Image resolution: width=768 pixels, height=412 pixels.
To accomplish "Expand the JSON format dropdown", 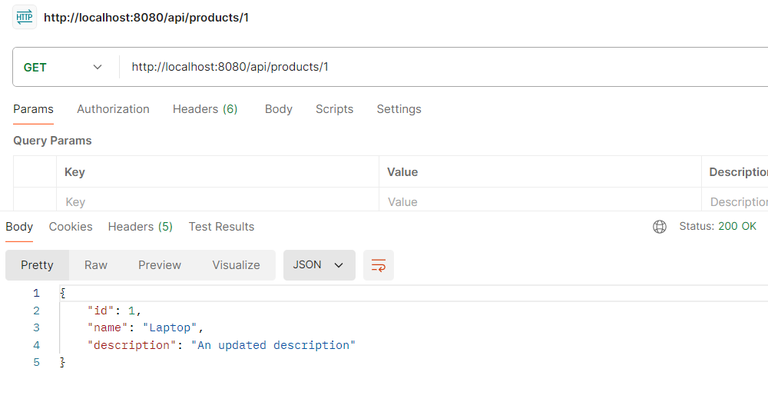I will click(x=319, y=265).
